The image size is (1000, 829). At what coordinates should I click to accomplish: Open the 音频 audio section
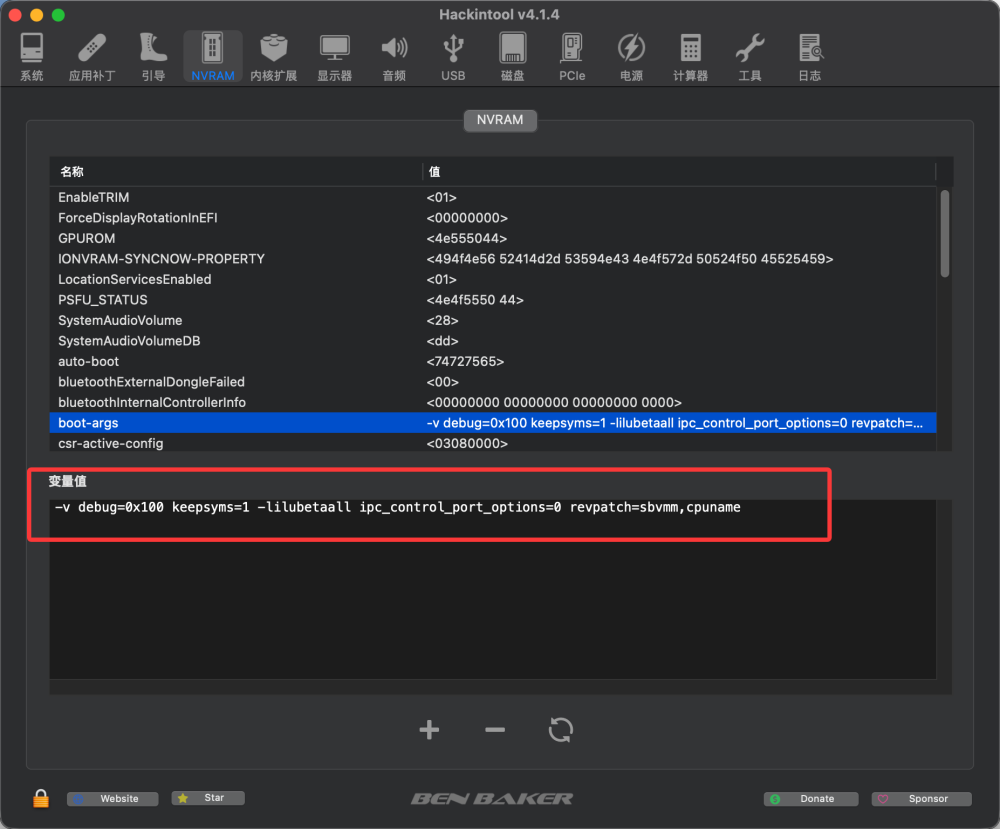tap(394, 57)
